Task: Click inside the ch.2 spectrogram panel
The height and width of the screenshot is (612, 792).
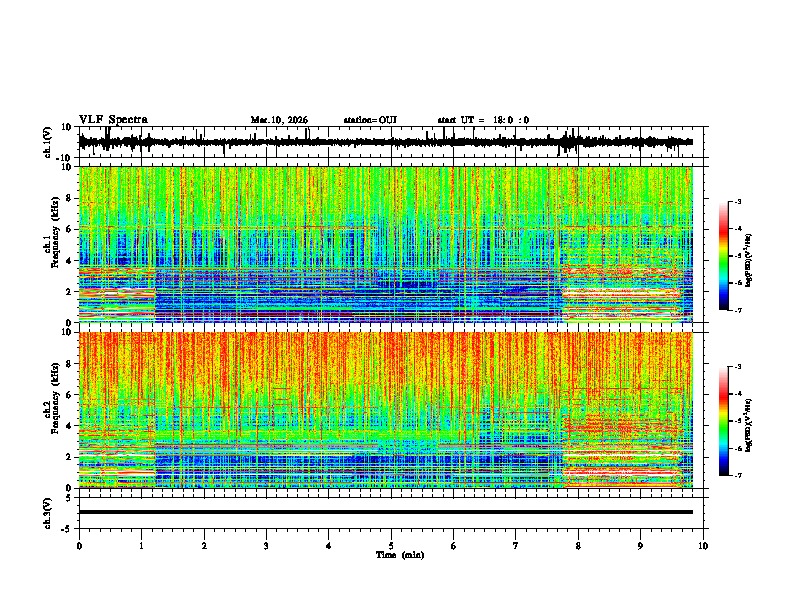Action: (x=386, y=410)
